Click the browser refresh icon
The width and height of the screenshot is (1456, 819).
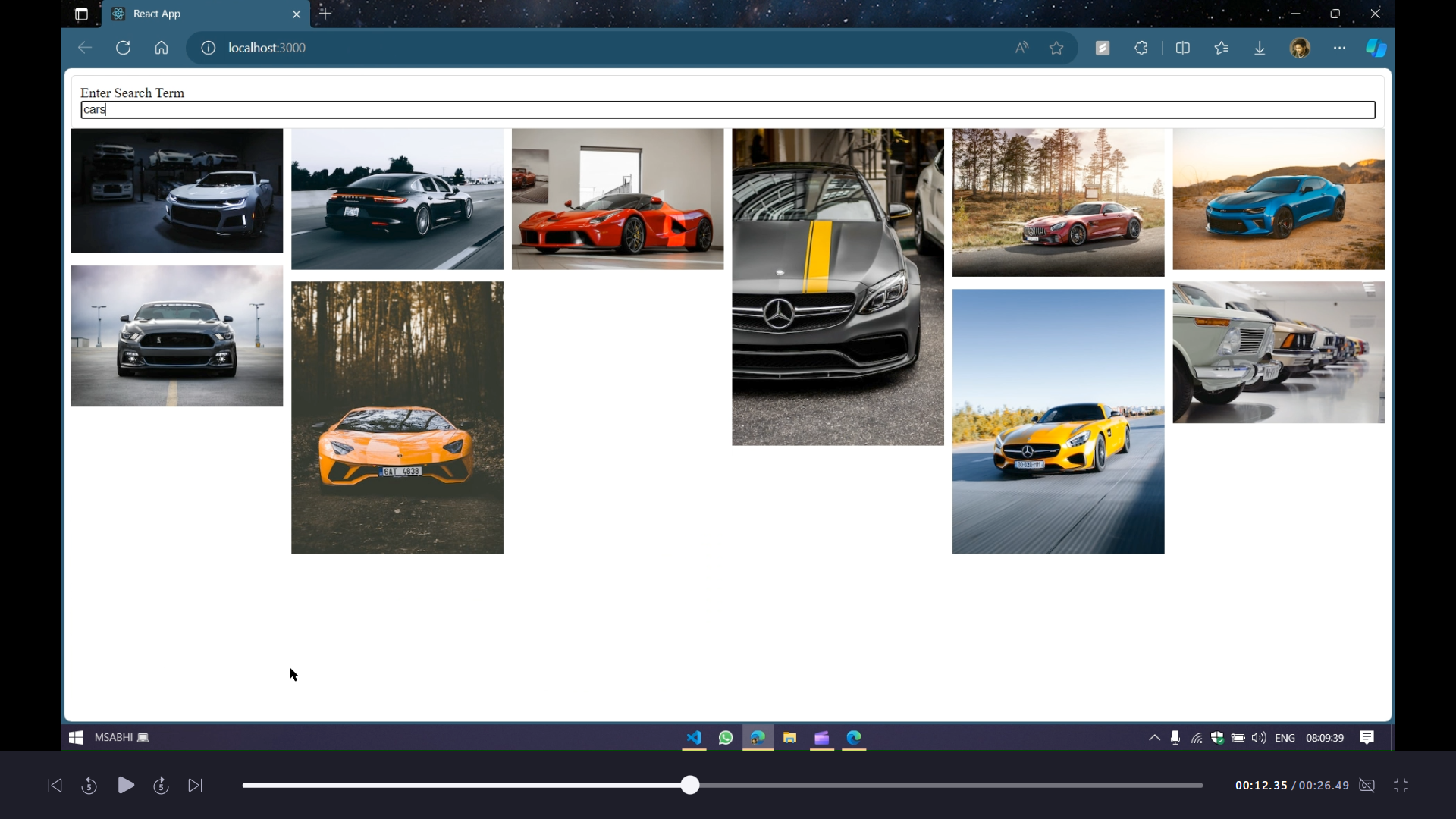(x=123, y=48)
